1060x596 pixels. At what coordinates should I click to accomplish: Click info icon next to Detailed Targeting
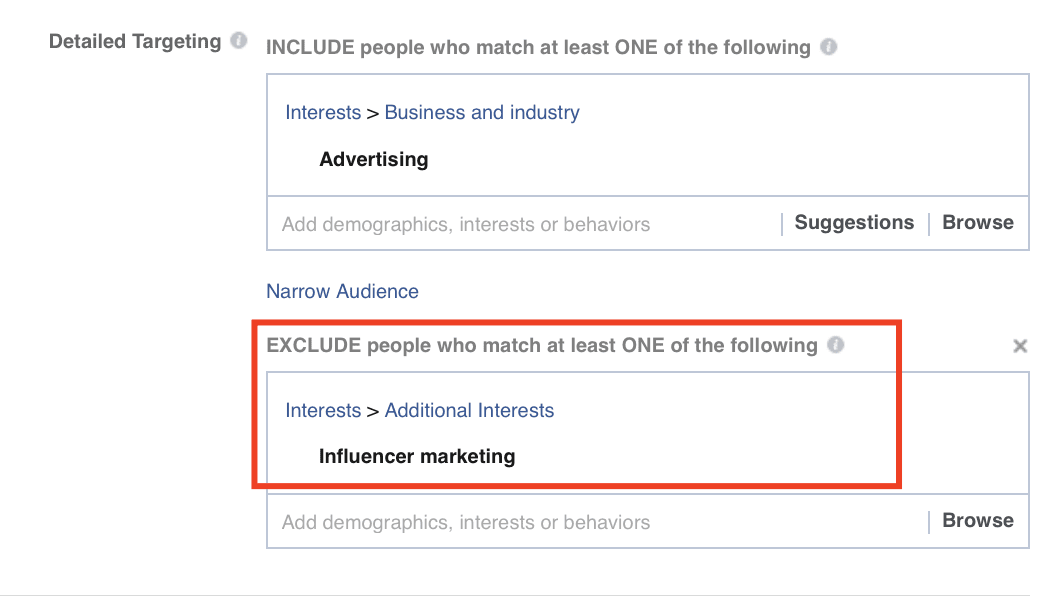[238, 42]
